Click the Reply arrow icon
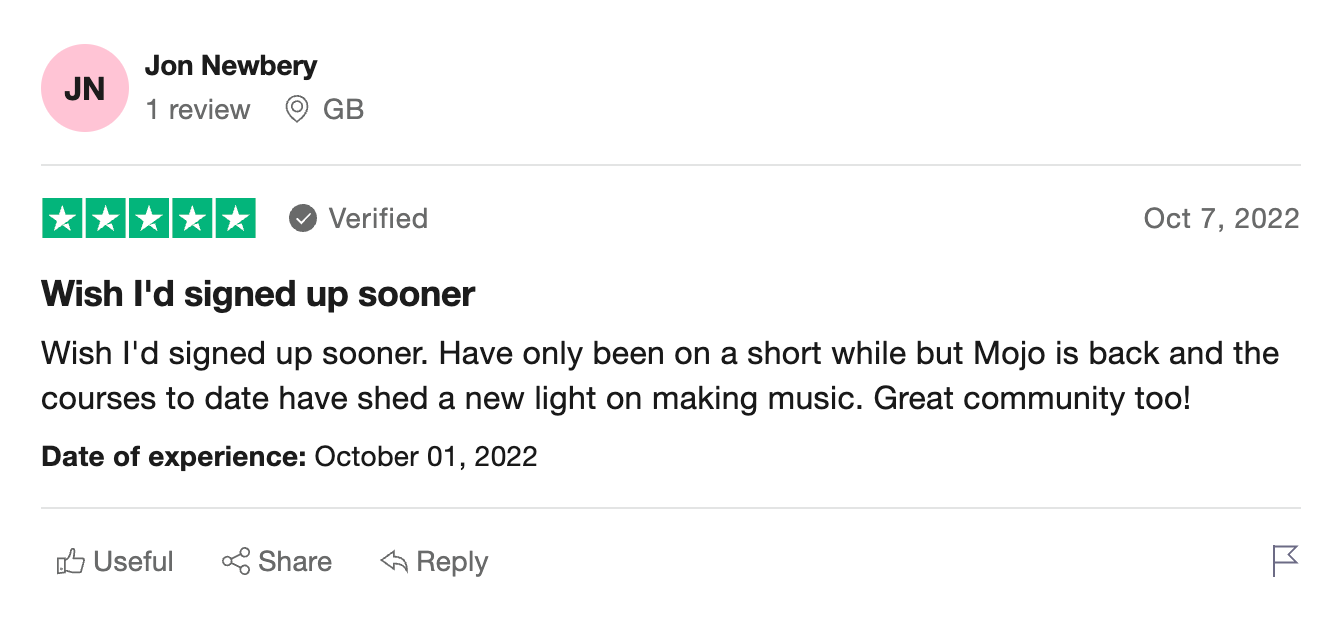The image size is (1342, 626). pyautogui.click(x=394, y=562)
